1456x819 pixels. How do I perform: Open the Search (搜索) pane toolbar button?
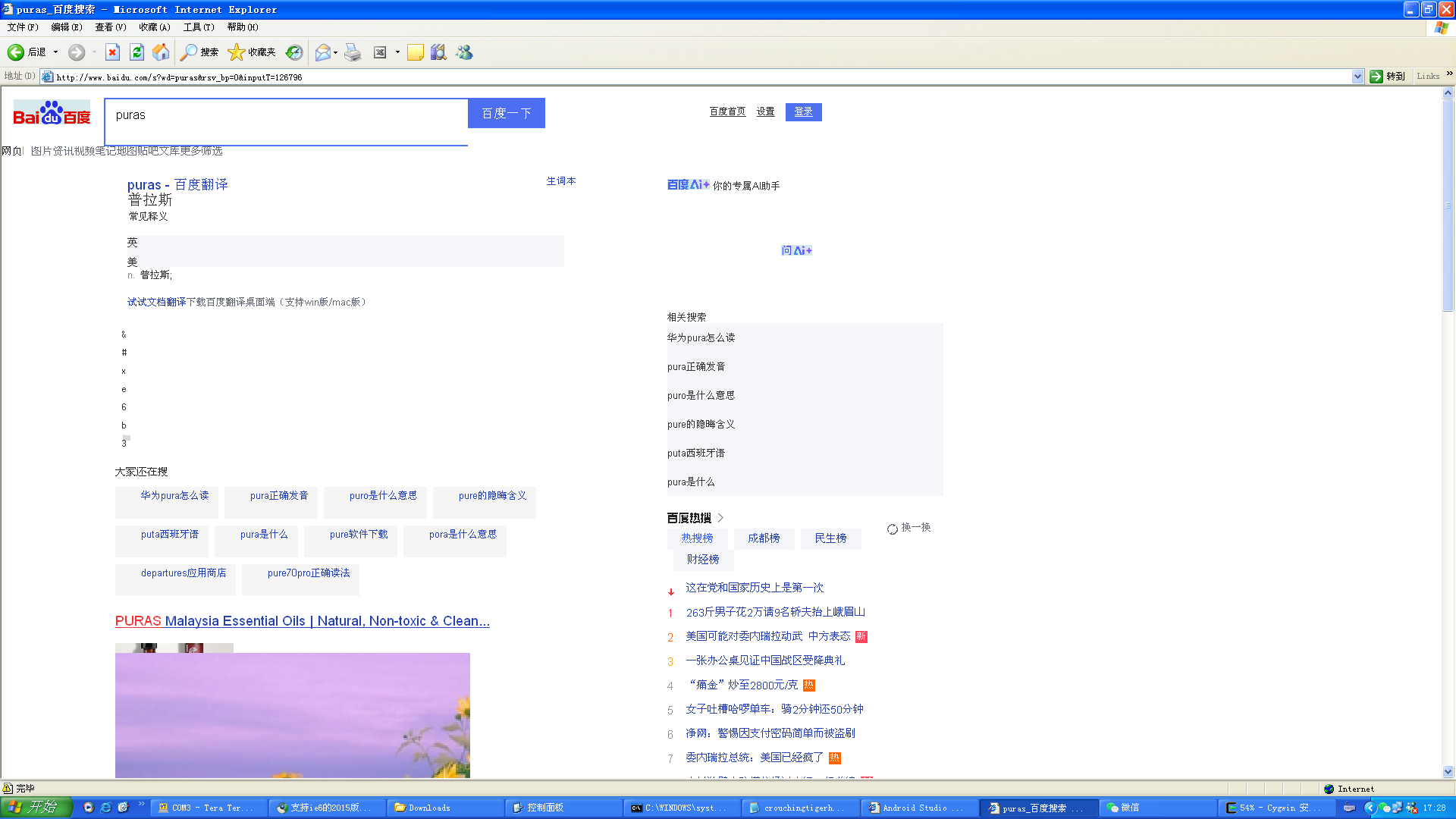[x=199, y=52]
